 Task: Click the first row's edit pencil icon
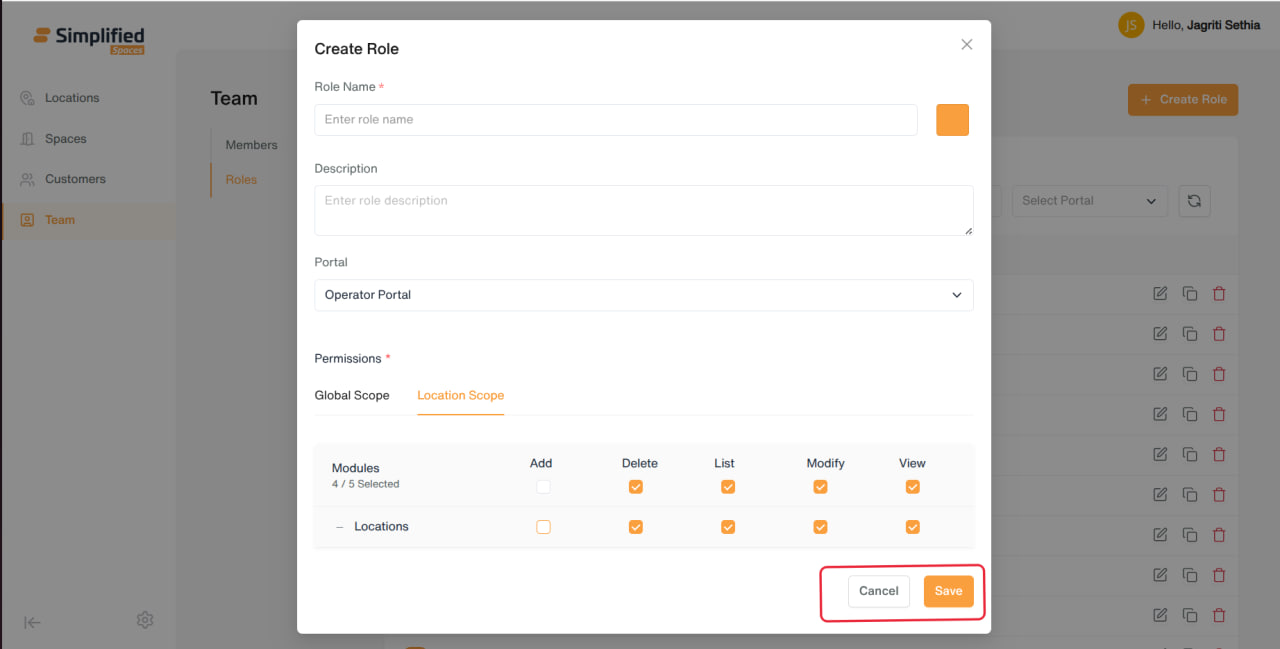coord(1160,294)
